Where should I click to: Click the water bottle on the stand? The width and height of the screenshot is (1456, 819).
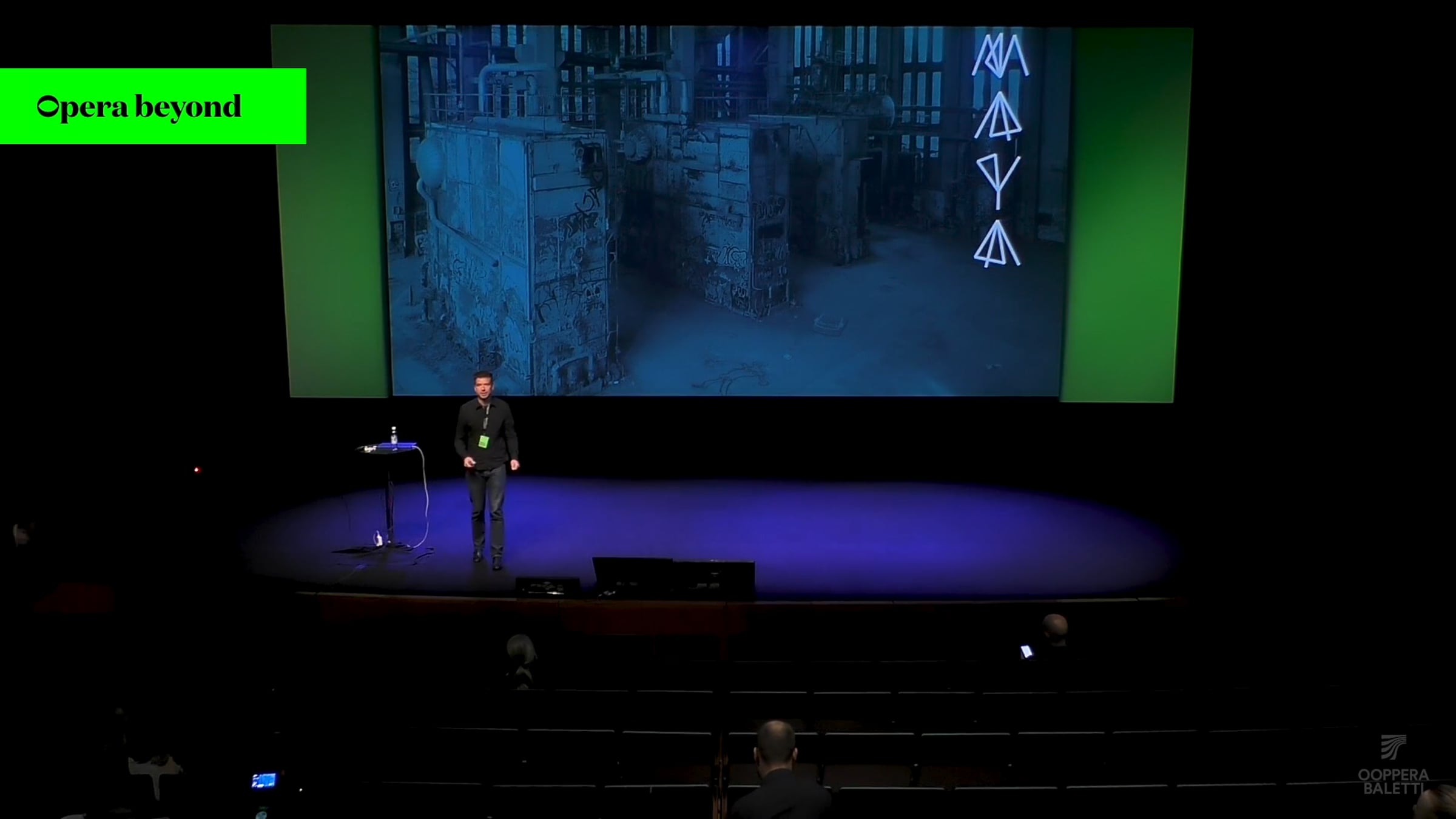394,435
